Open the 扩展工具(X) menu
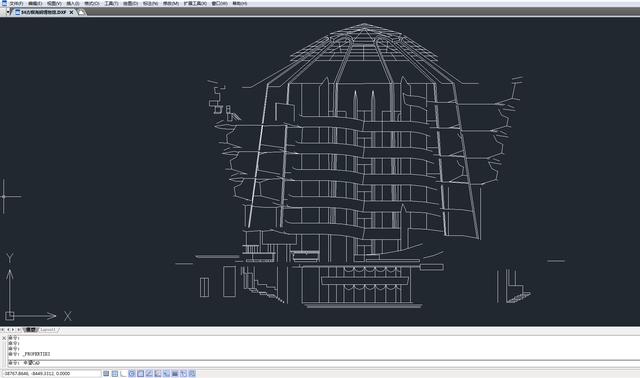The width and height of the screenshot is (640, 378). (195, 3)
